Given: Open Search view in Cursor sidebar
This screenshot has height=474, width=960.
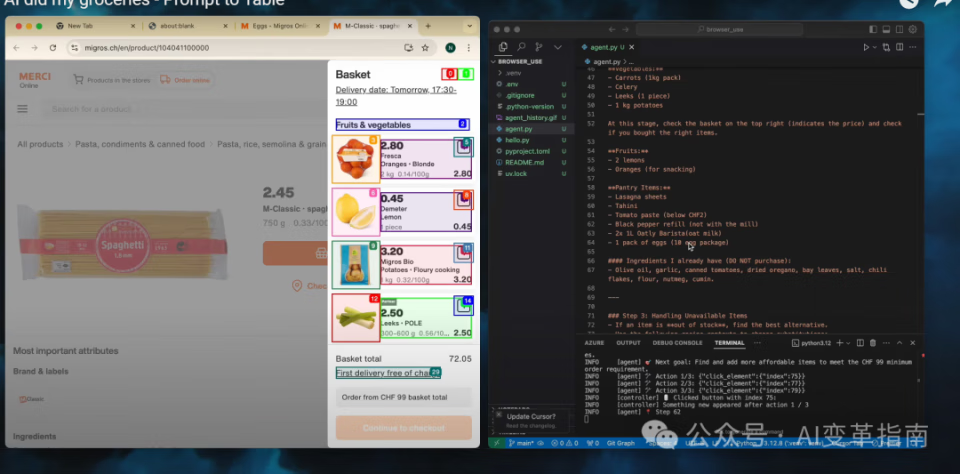Looking at the screenshot, I should click(x=522, y=47).
